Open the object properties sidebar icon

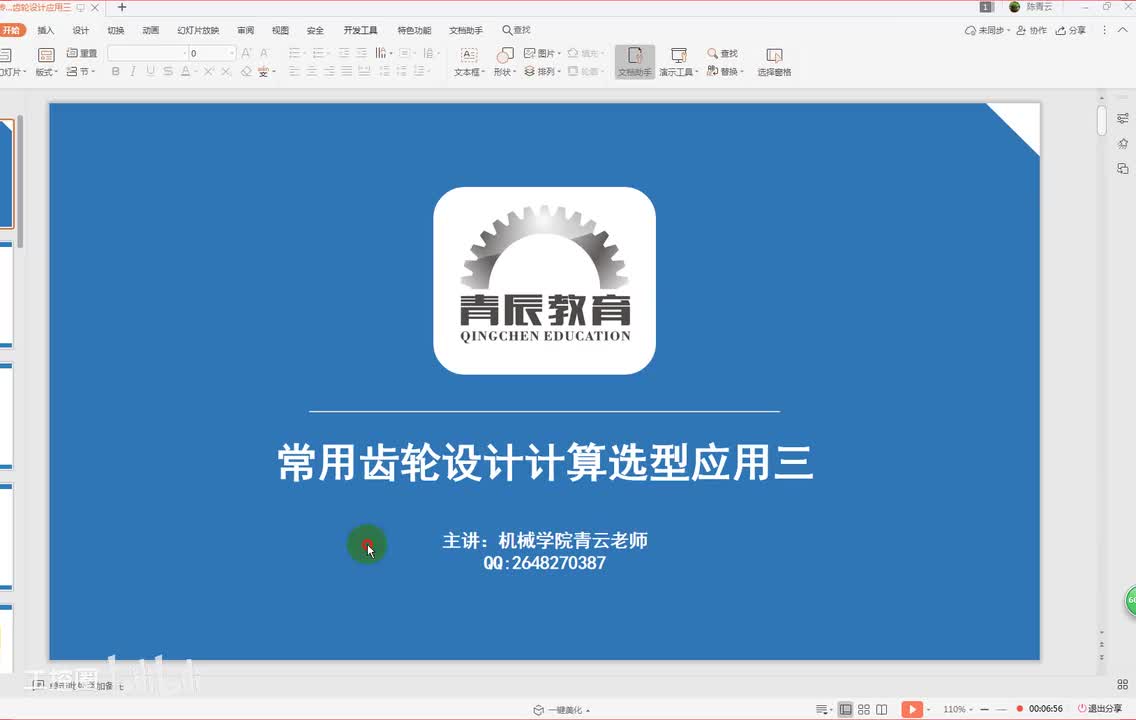pos(1123,118)
